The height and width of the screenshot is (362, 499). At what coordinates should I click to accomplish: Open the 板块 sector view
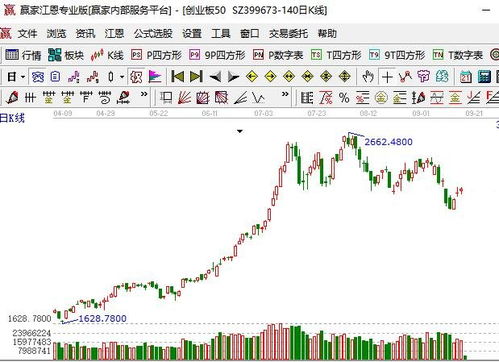(66, 55)
